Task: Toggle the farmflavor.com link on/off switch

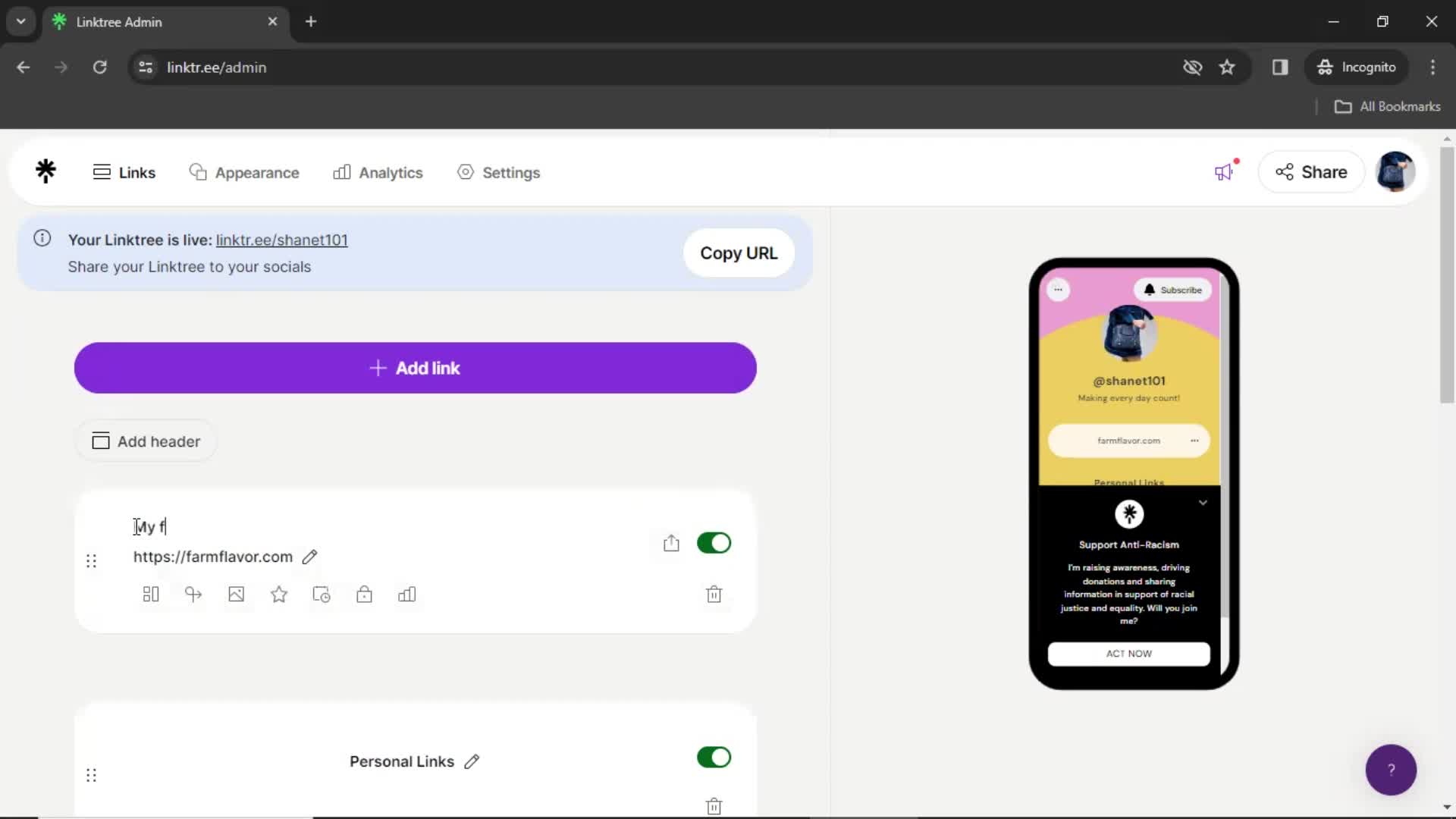Action: (714, 543)
